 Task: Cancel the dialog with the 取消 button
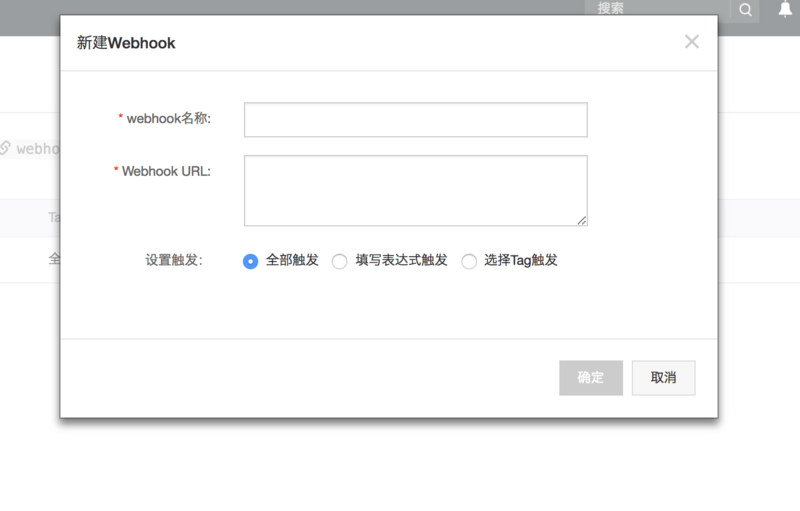click(663, 378)
